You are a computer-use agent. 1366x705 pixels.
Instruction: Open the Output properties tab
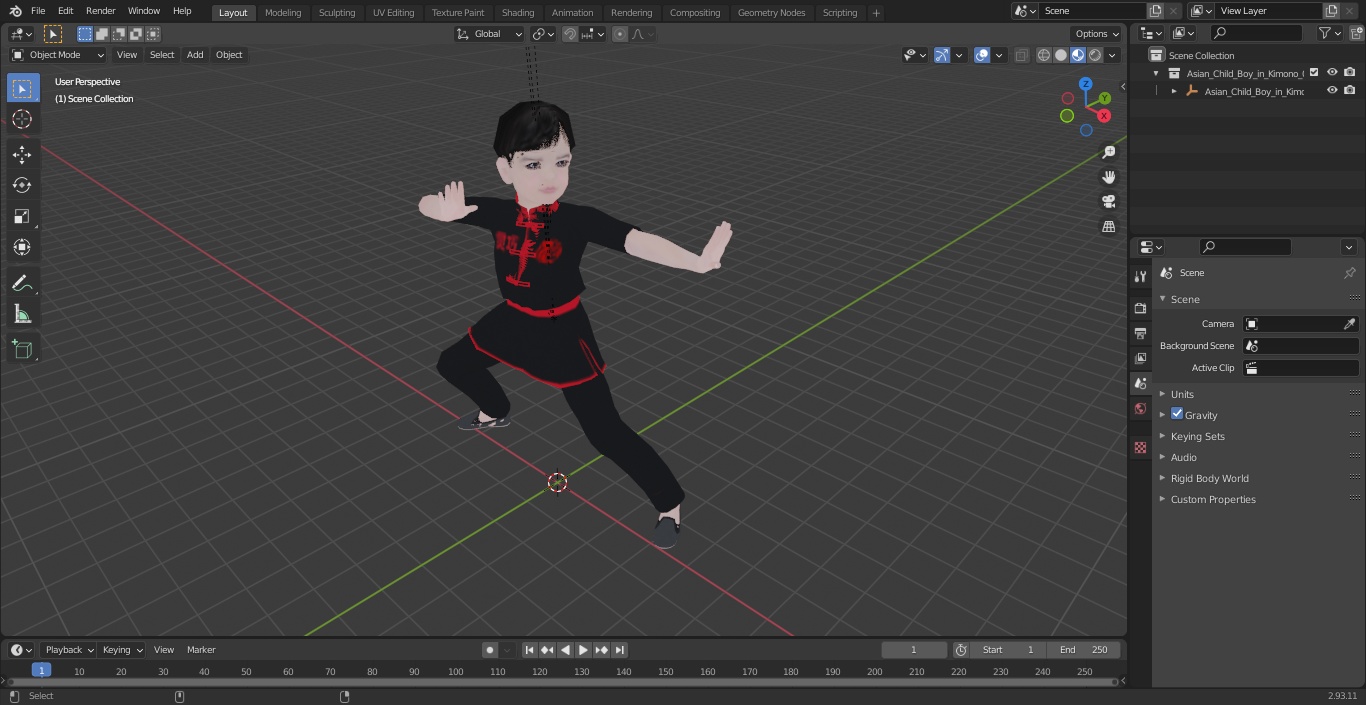(x=1140, y=333)
